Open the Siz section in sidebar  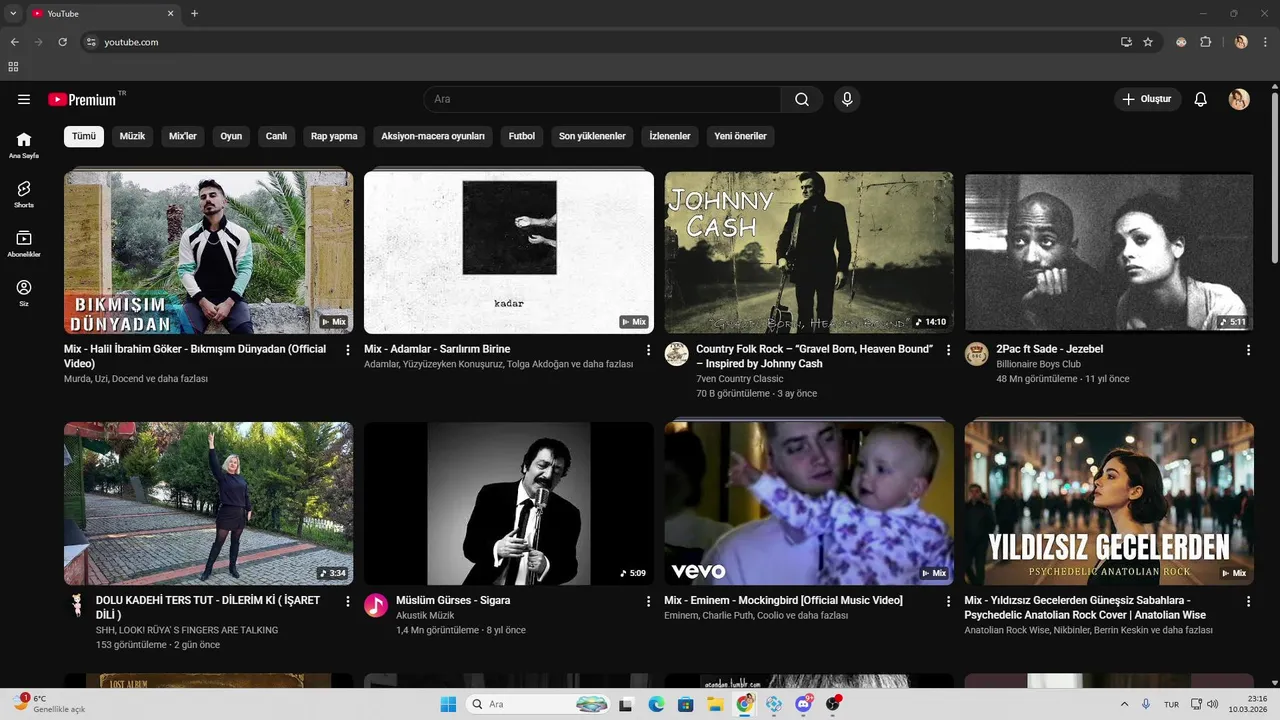coord(24,292)
